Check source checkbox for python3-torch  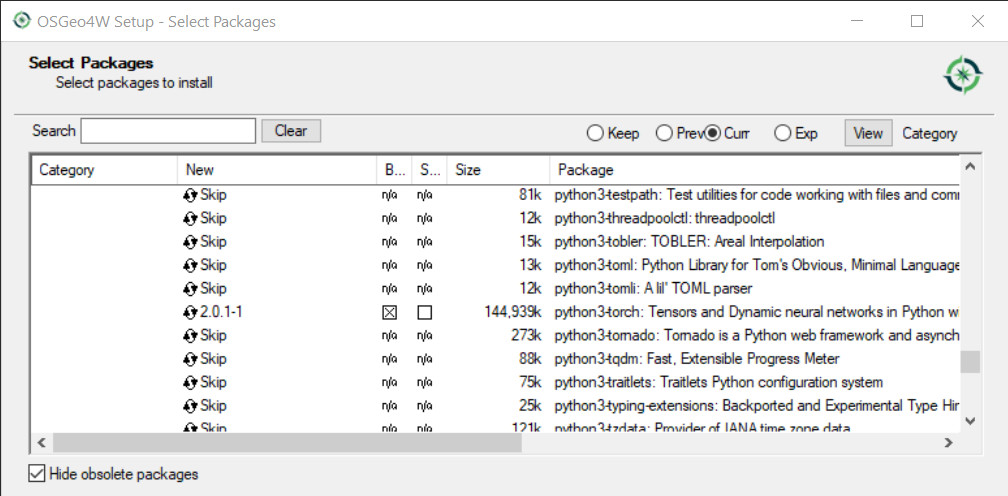click(x=424, y=313)
